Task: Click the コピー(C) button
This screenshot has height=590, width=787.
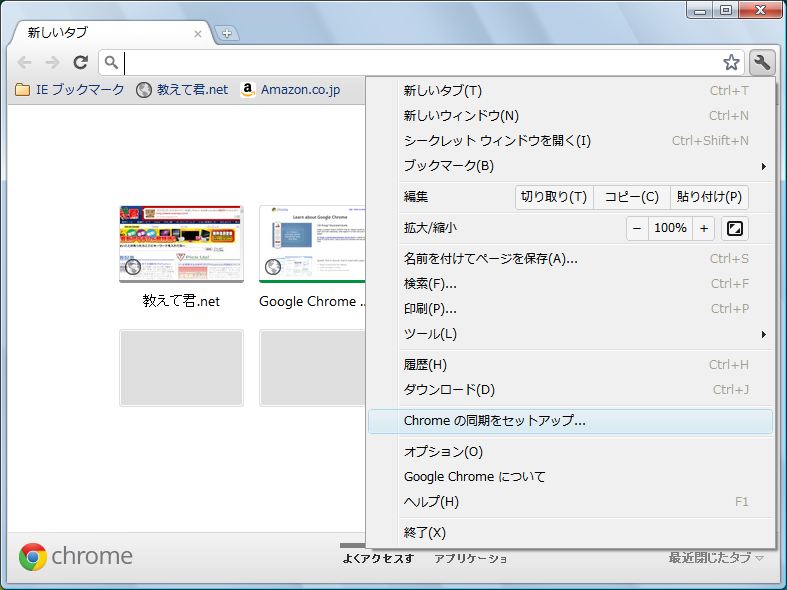Action: 631,197
